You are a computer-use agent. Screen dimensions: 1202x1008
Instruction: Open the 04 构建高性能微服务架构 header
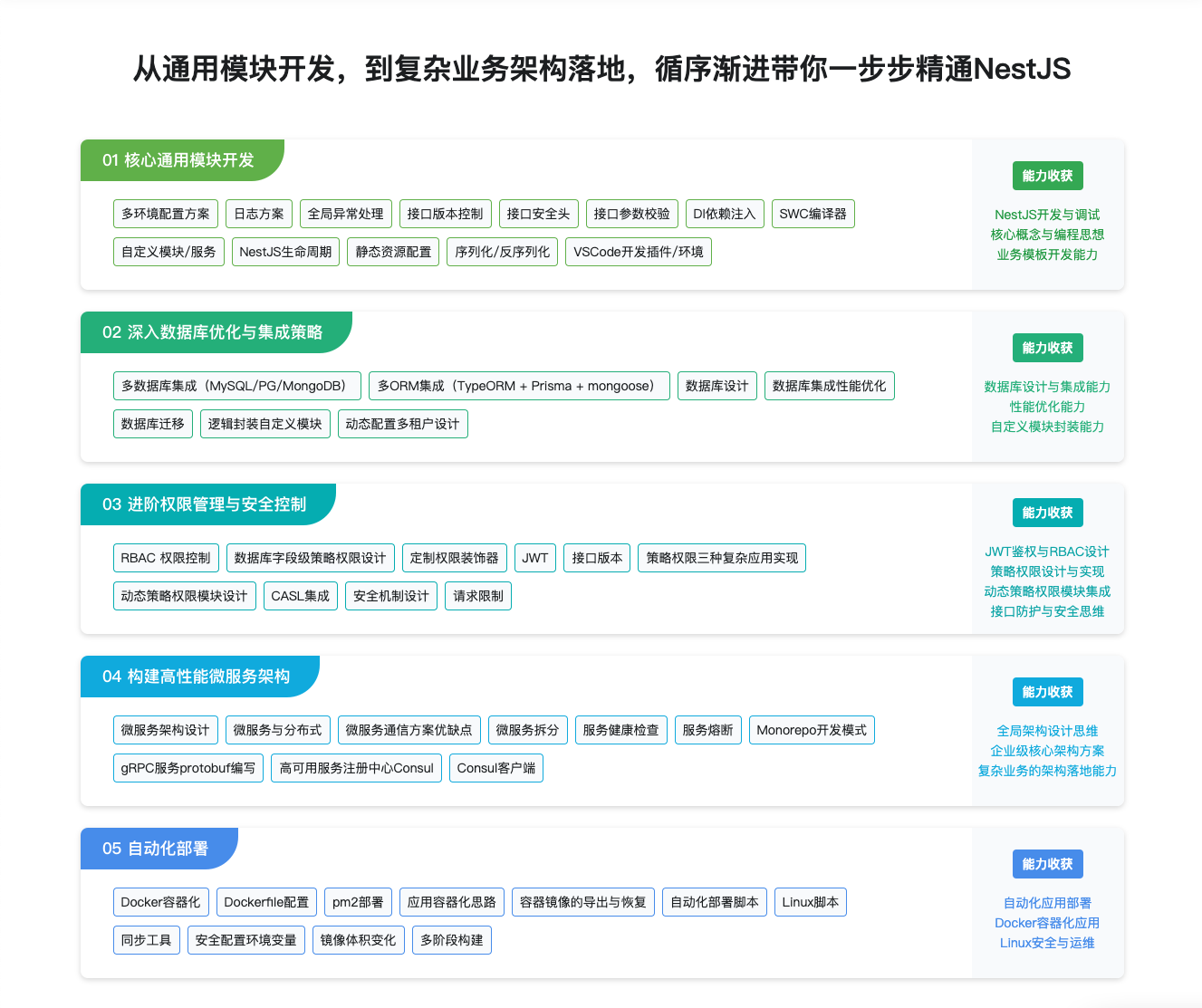coord(197,677)
